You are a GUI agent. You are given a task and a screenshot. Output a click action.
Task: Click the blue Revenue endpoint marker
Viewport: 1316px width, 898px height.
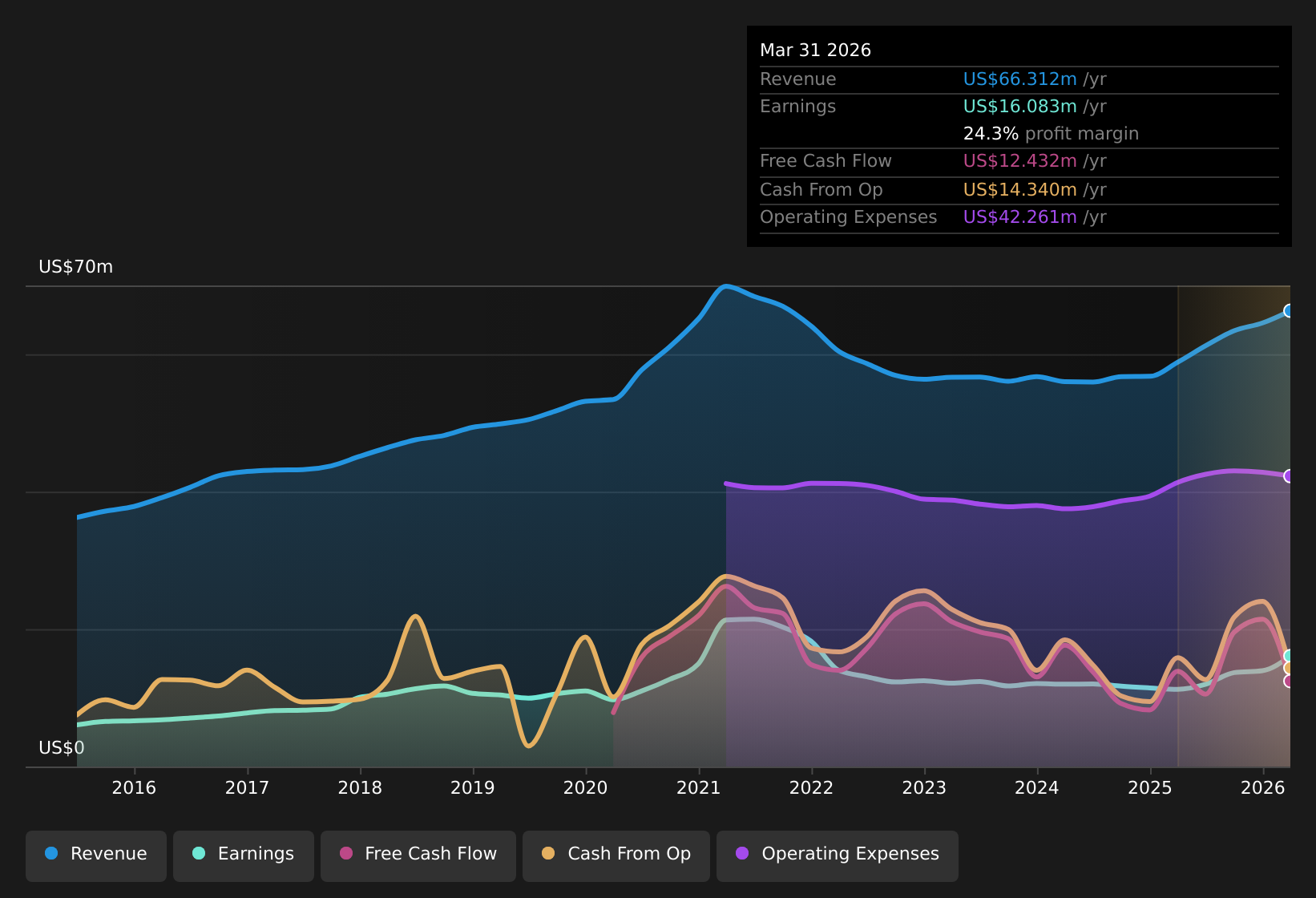pyautogui.click(x=1289, y=310)
